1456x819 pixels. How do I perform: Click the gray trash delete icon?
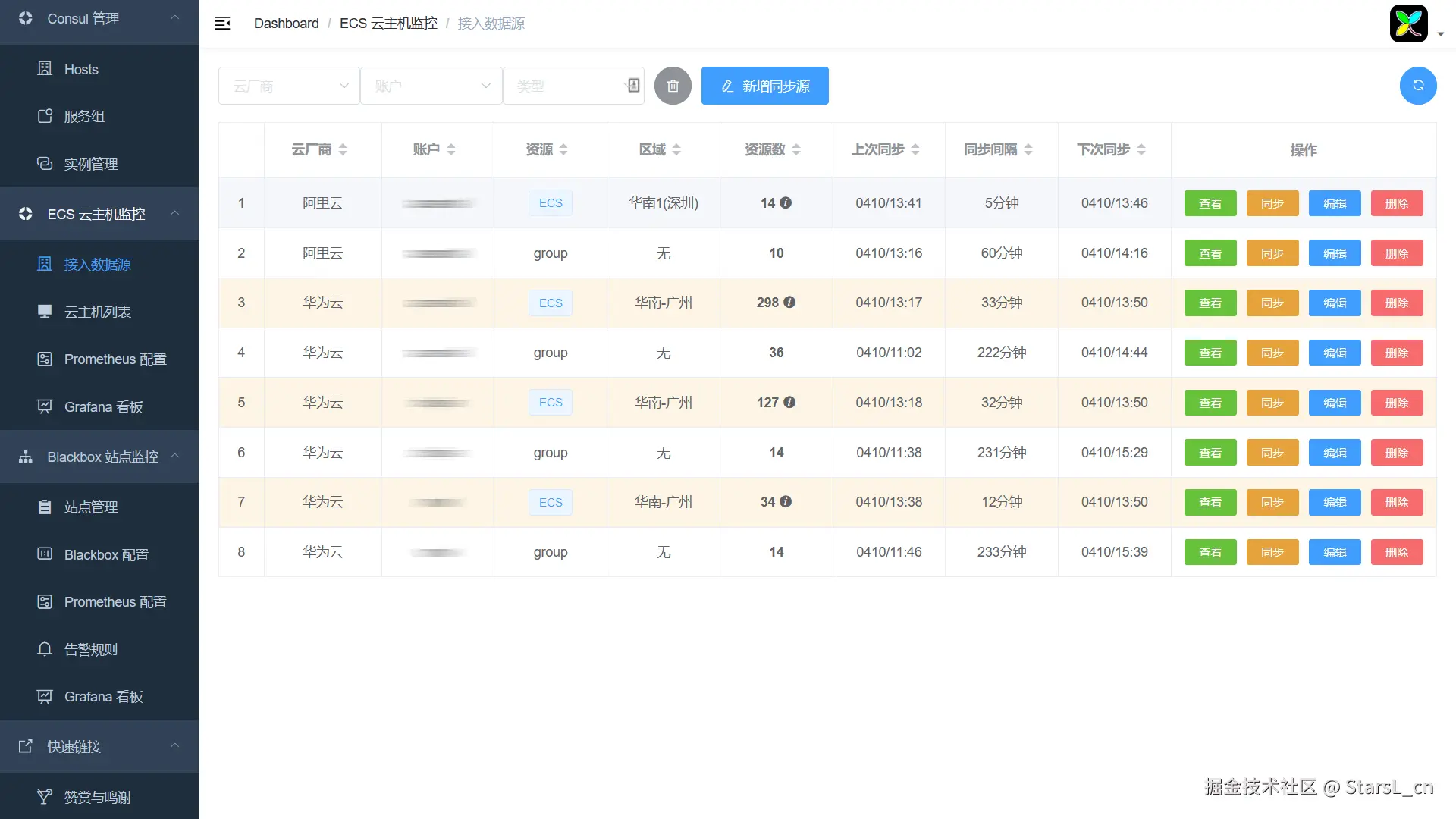[673, 86]
